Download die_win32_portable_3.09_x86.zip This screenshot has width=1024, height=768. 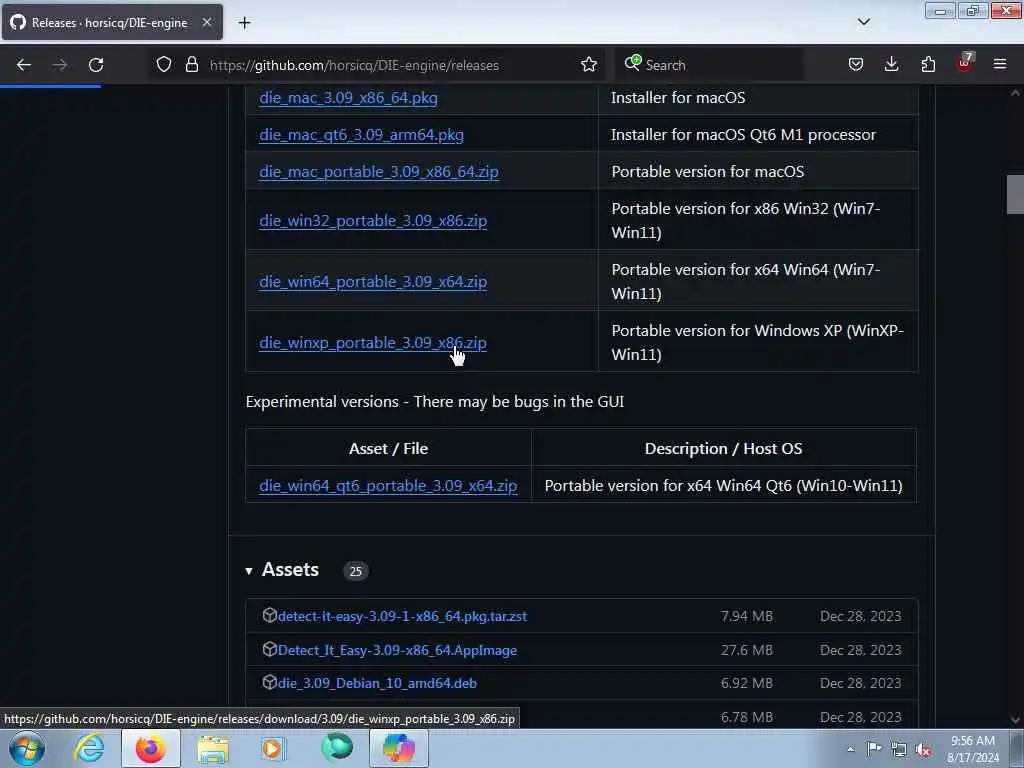tap(373, 221)
